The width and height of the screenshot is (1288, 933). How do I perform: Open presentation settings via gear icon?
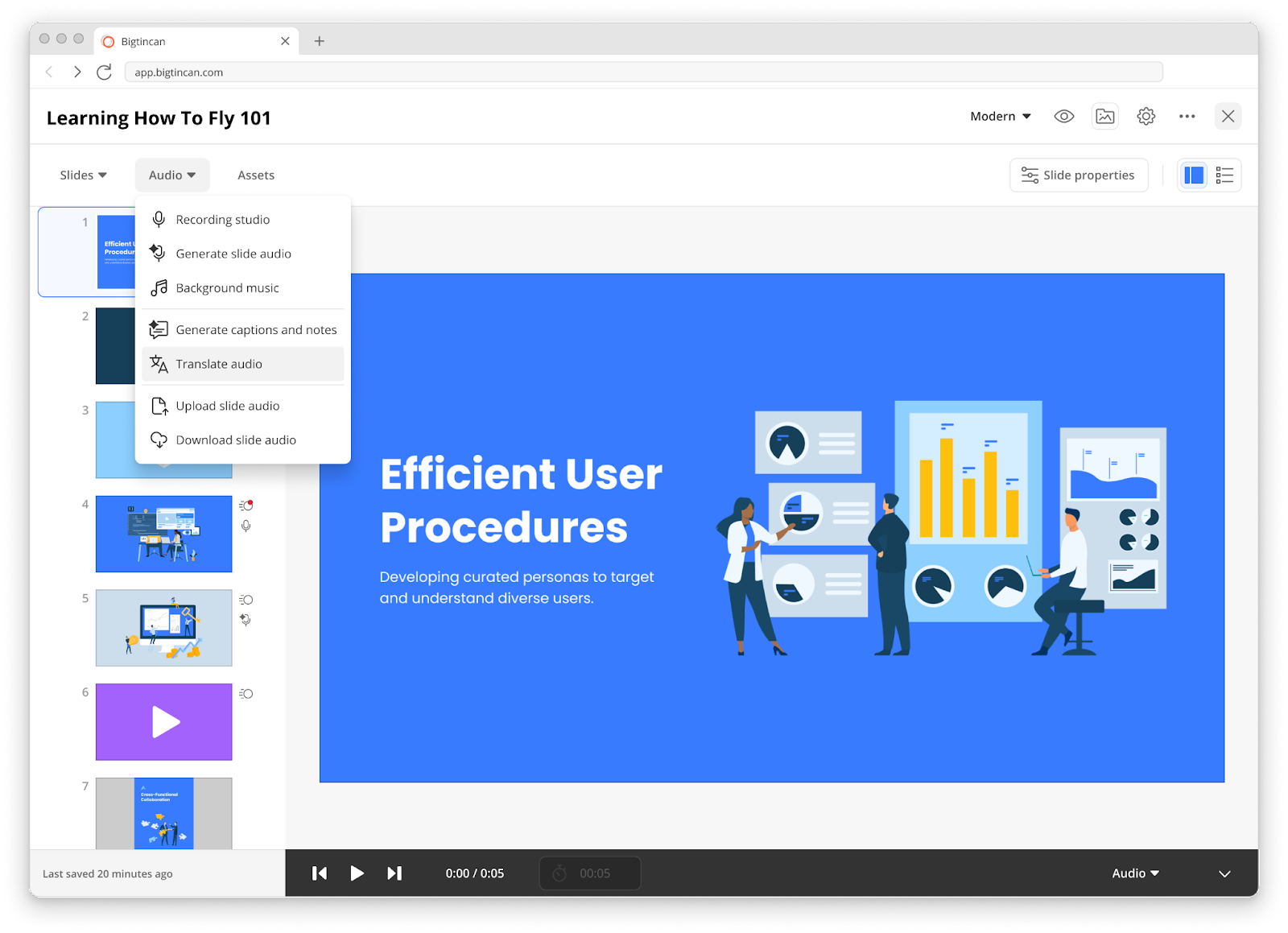(x=1146, y=116)
